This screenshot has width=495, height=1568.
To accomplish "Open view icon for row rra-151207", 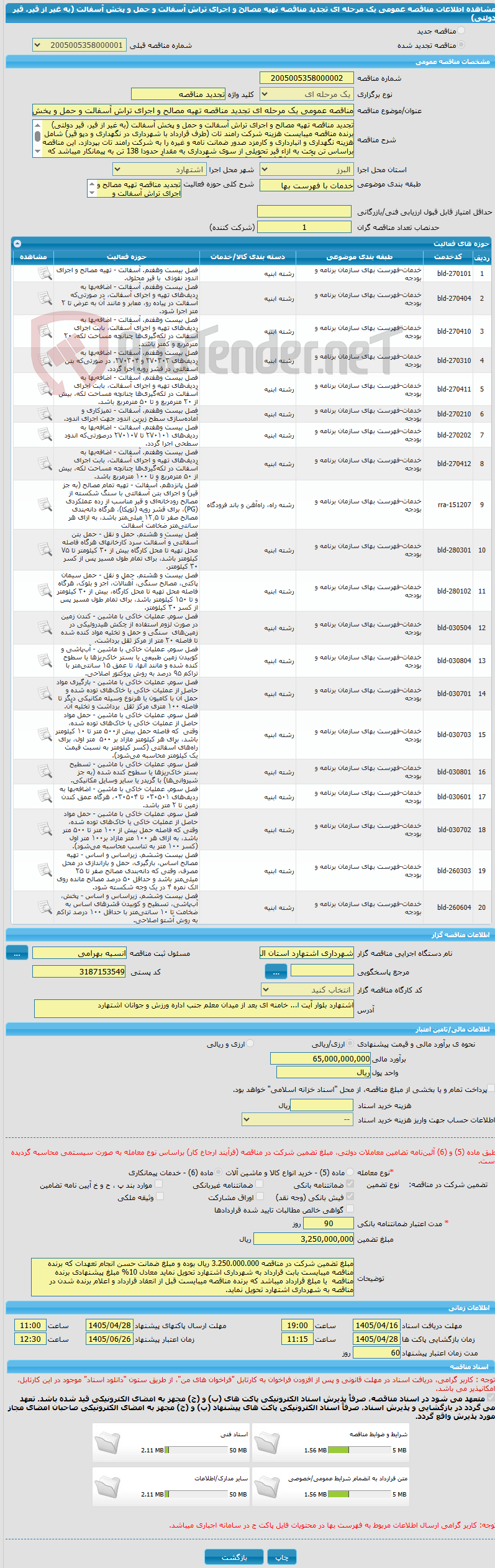I will pos(44,505).
